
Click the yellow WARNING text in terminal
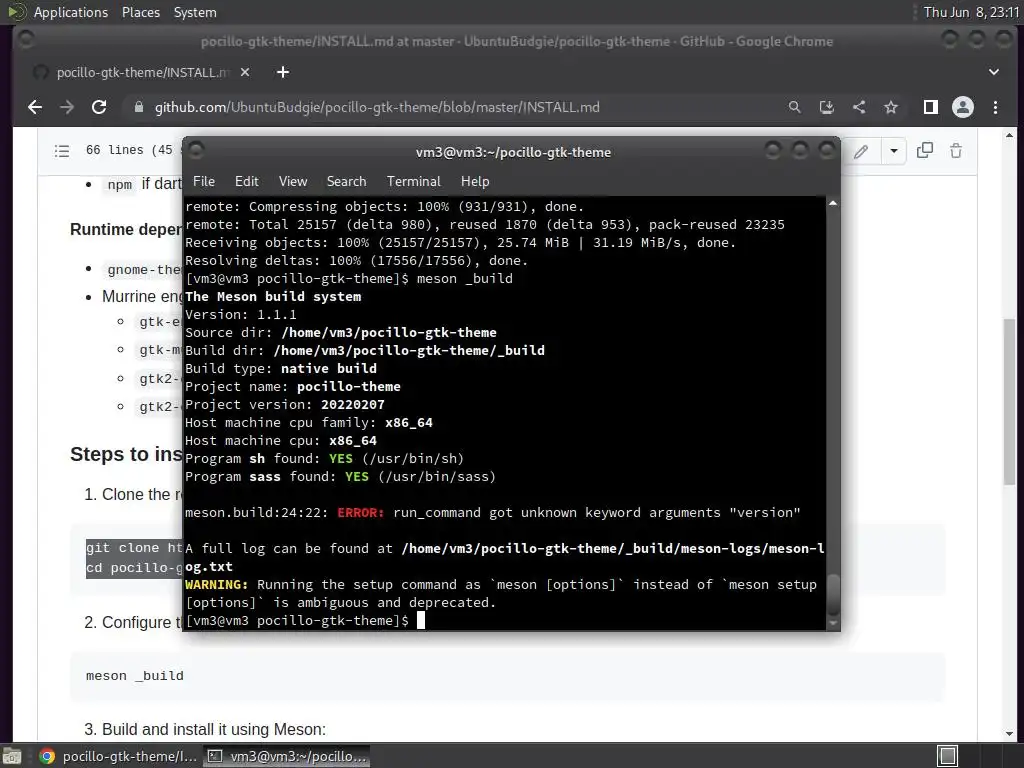click(x=216, y=584)
